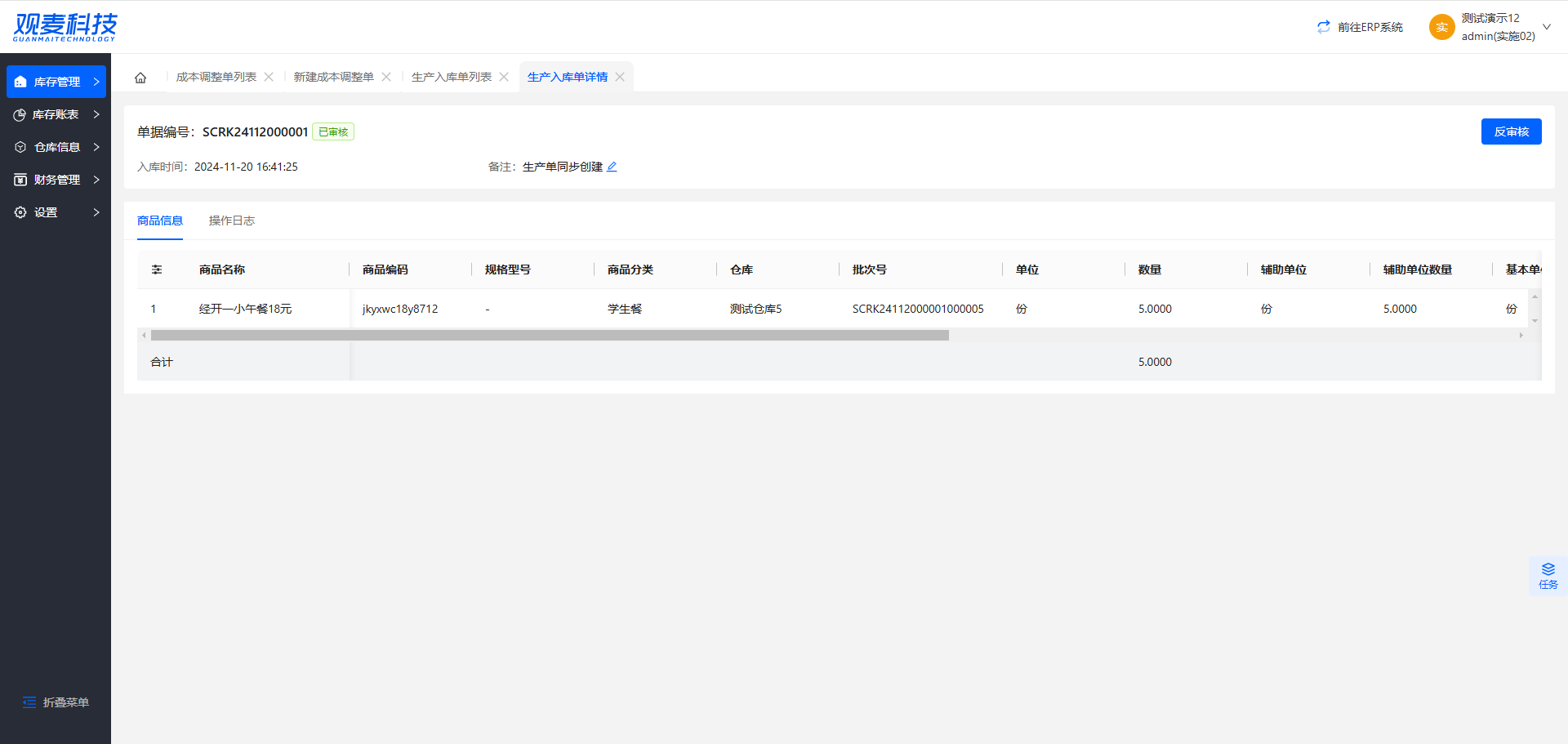Click the 已审核 status tag
The image size is (1568, 744).
(x=333, y=131)
